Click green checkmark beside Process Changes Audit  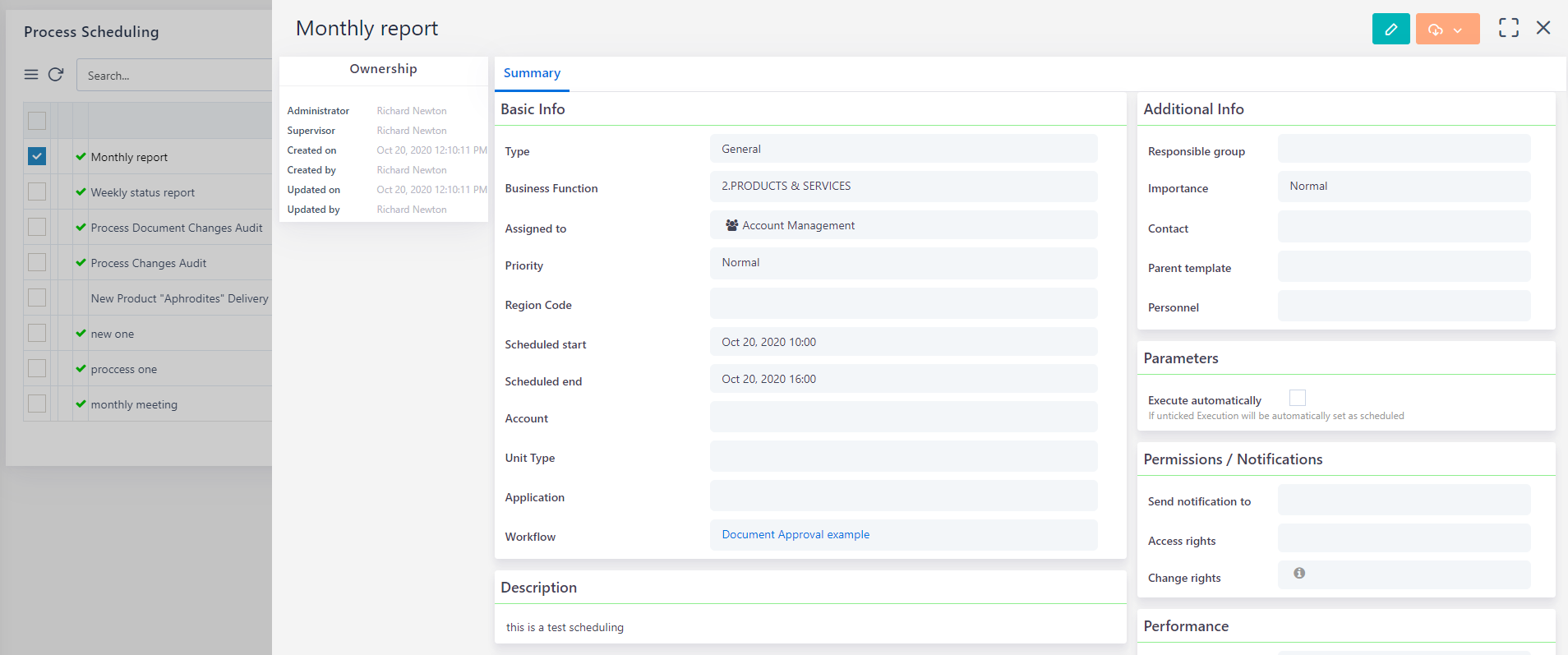tap(81, 262)
